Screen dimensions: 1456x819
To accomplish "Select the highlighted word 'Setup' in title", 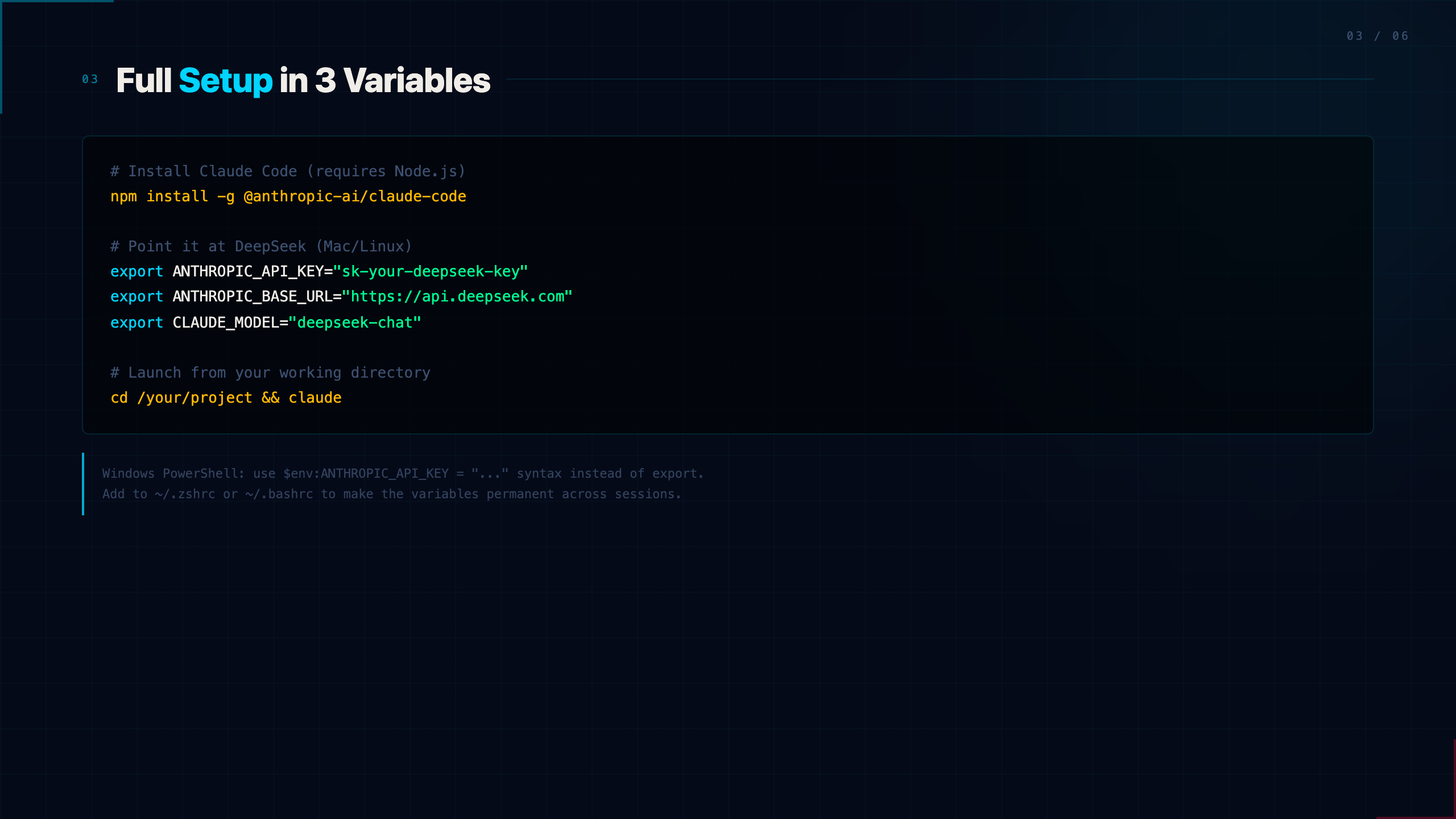I will point(226,81).
